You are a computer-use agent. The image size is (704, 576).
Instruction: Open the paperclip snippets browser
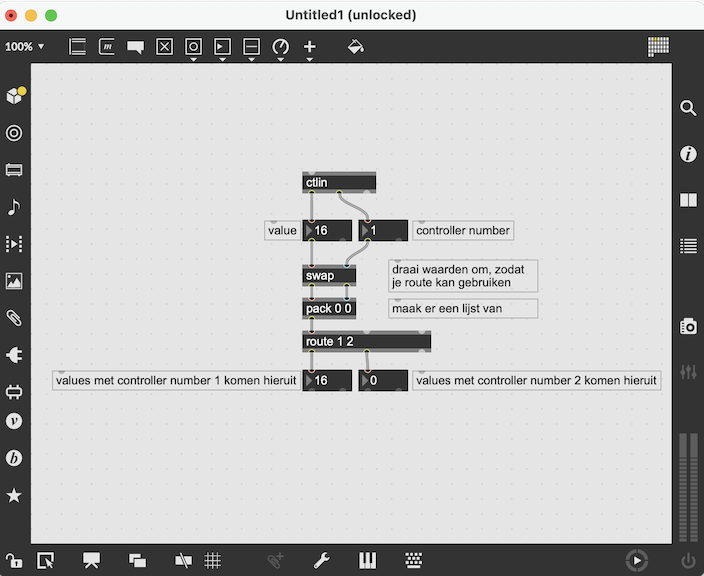point(14,318)
